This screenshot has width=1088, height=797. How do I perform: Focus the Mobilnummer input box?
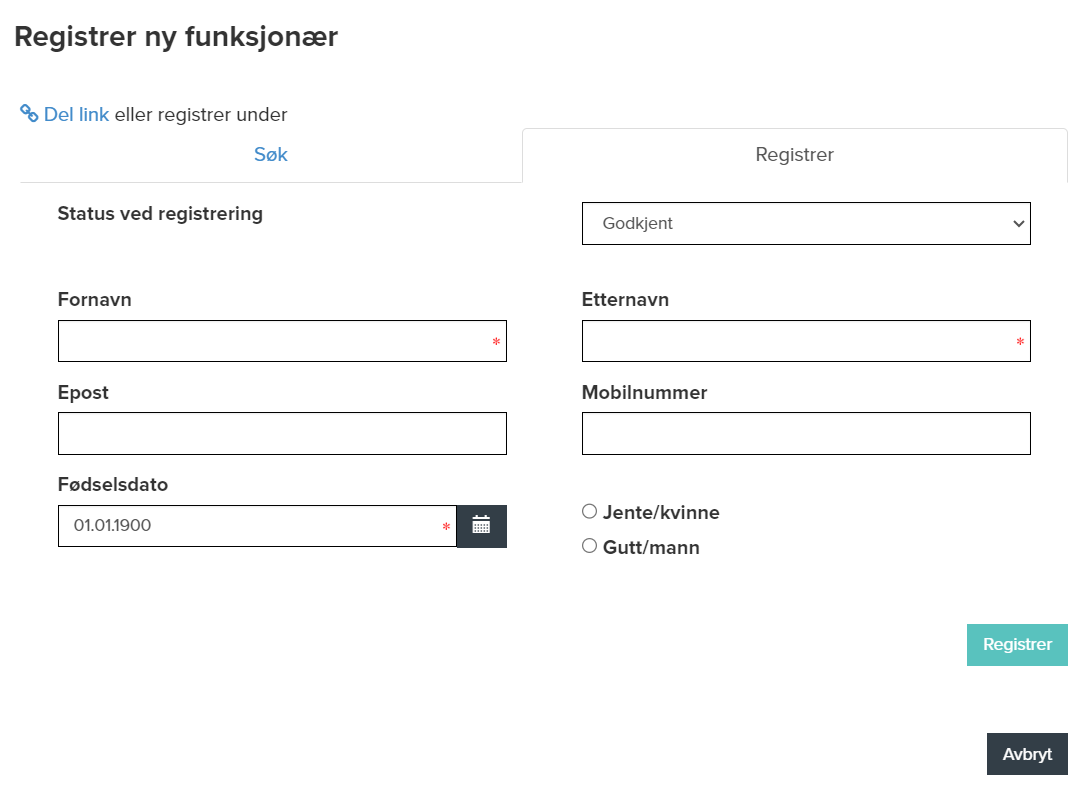(x=805, y=433)
